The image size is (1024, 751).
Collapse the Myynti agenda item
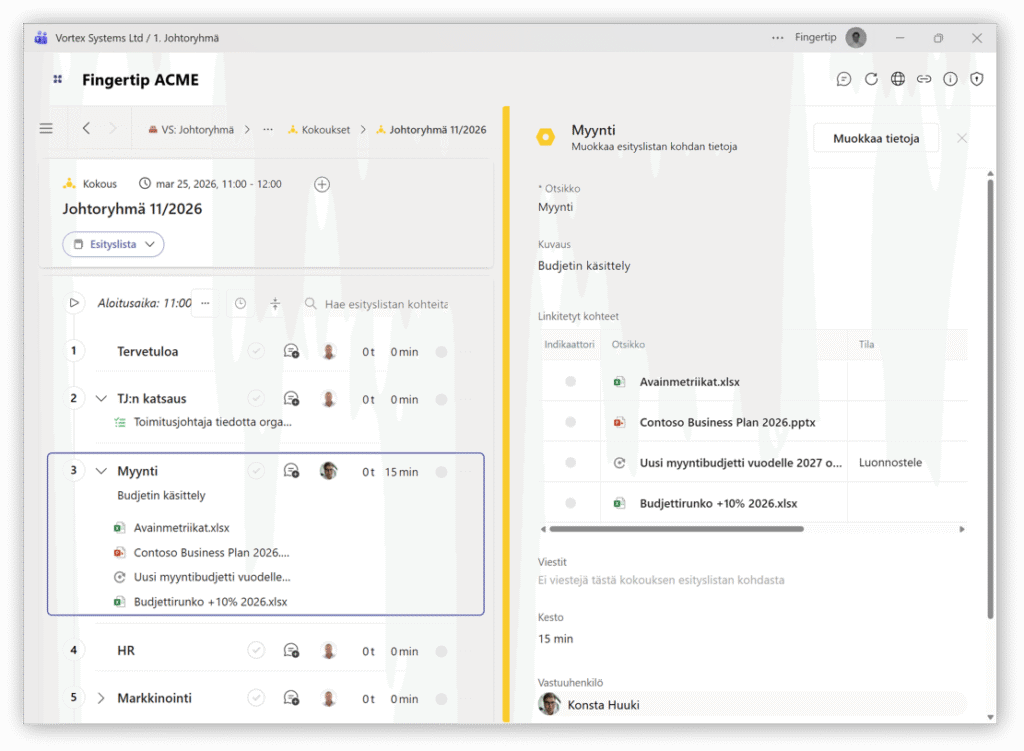[x=101, y=471]
